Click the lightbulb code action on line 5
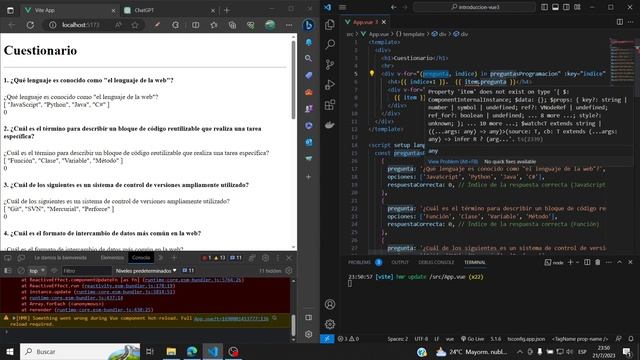 point(372,73)
